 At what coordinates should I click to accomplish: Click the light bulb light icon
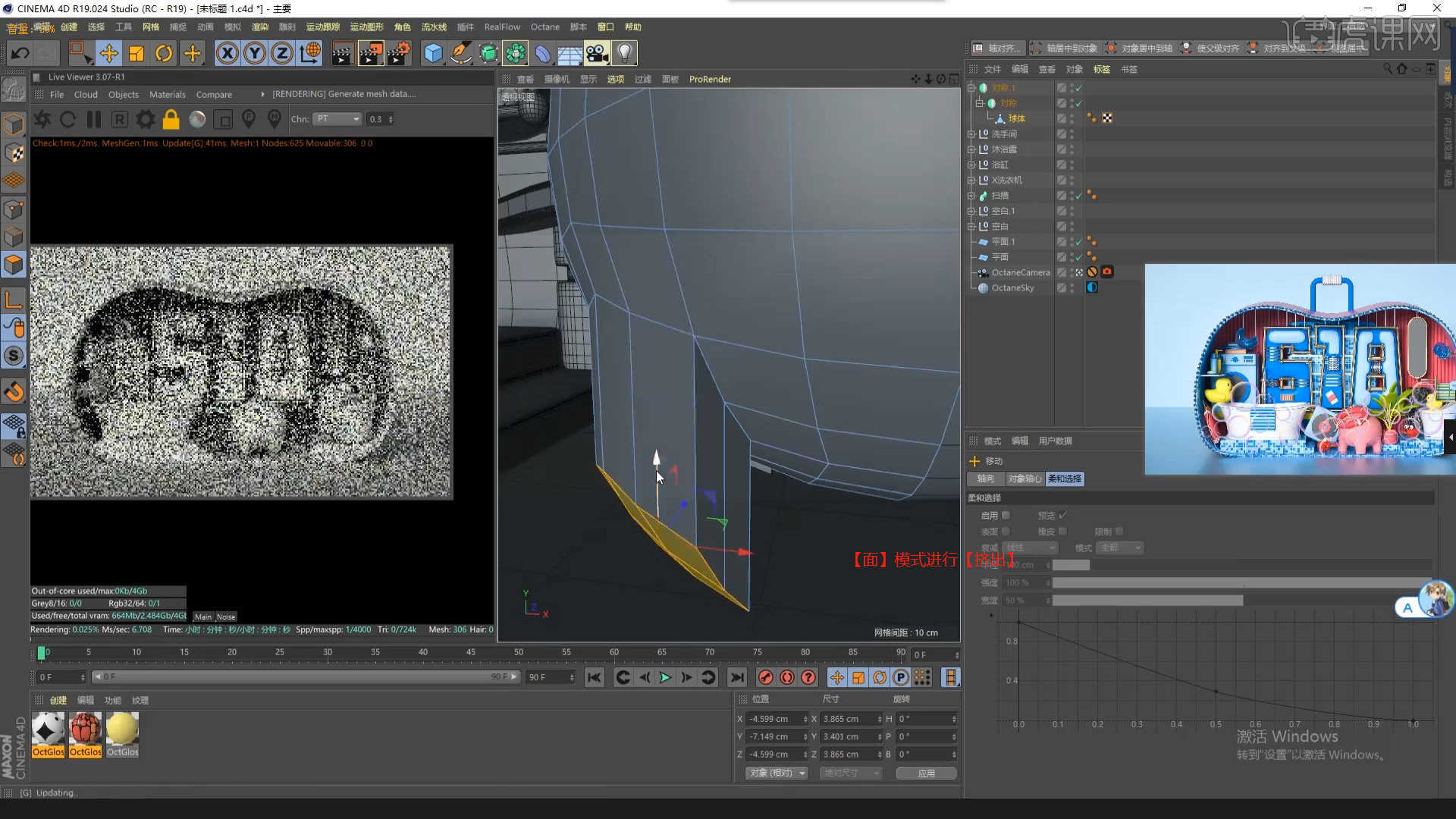pos(624,53)
